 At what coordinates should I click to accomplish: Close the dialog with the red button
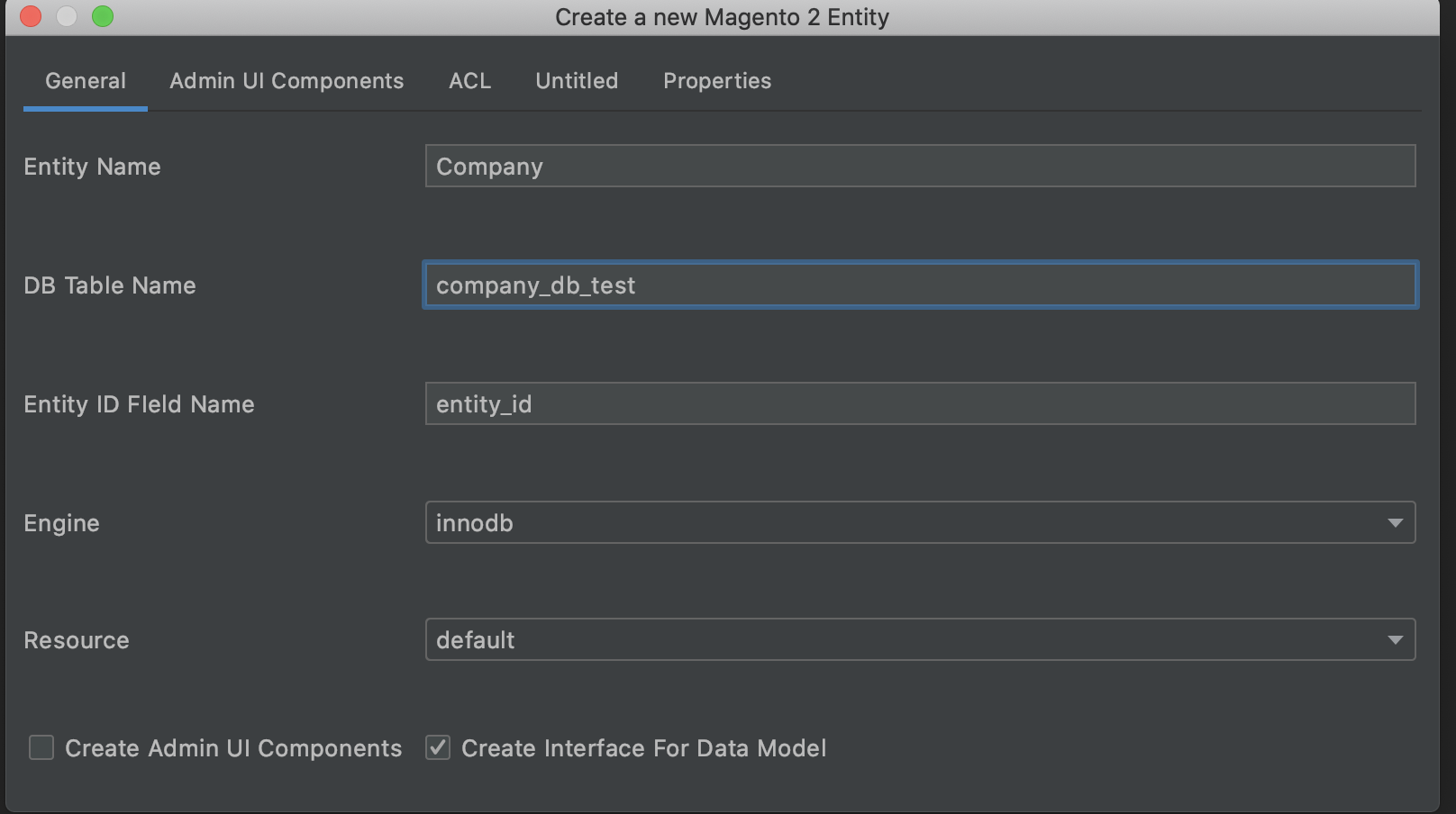click(31, 16)
